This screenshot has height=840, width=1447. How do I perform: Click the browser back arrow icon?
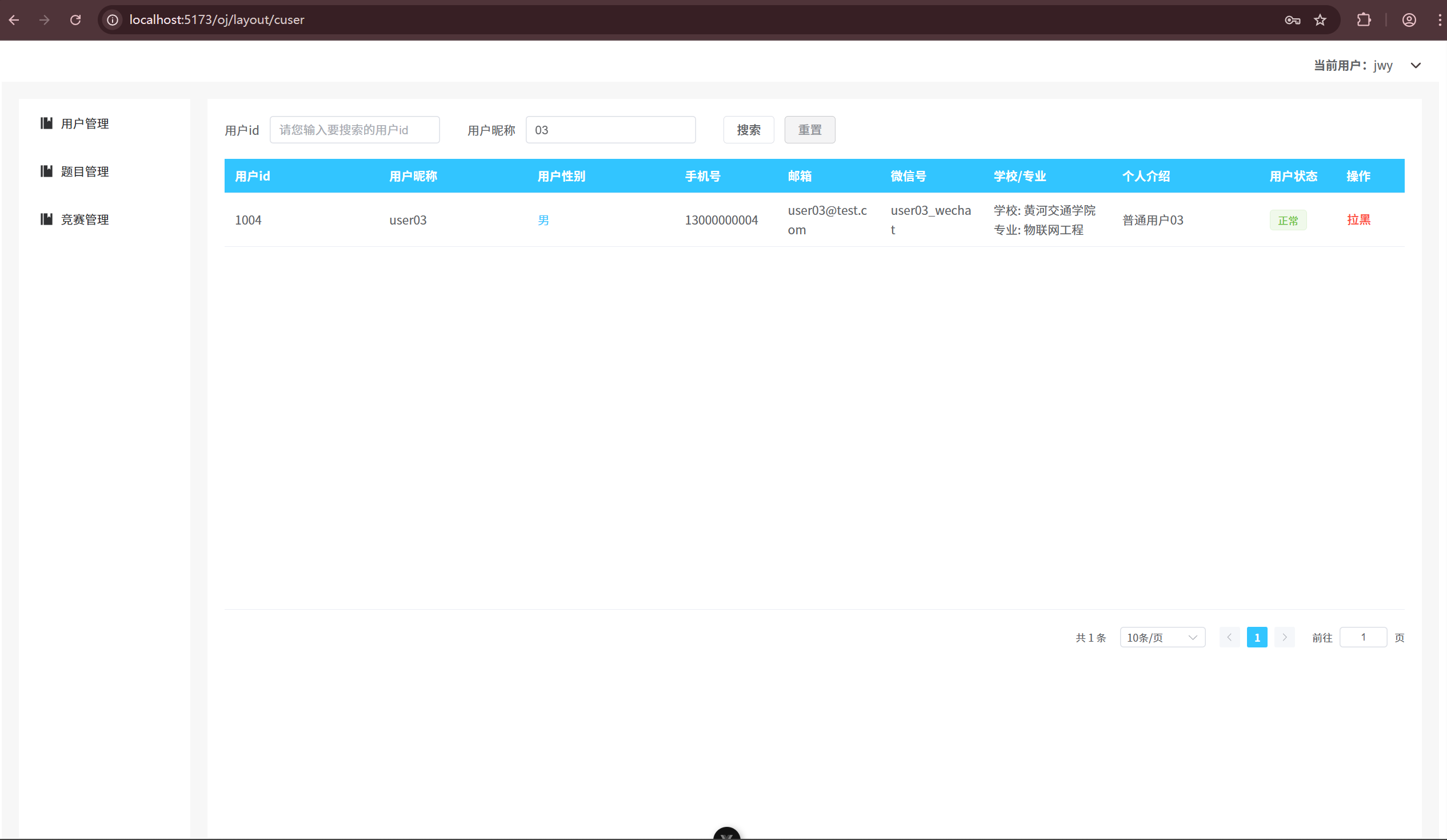[14, 20]
